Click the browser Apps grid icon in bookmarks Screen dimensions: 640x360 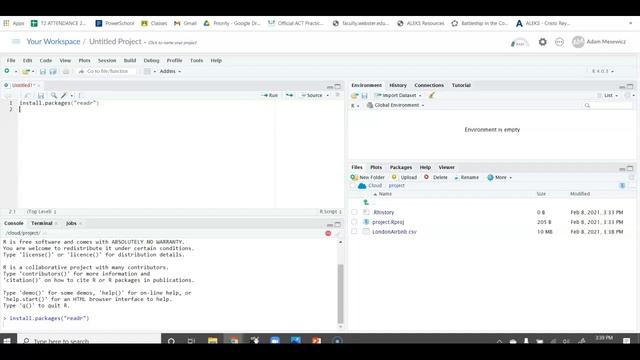[6, 23]
